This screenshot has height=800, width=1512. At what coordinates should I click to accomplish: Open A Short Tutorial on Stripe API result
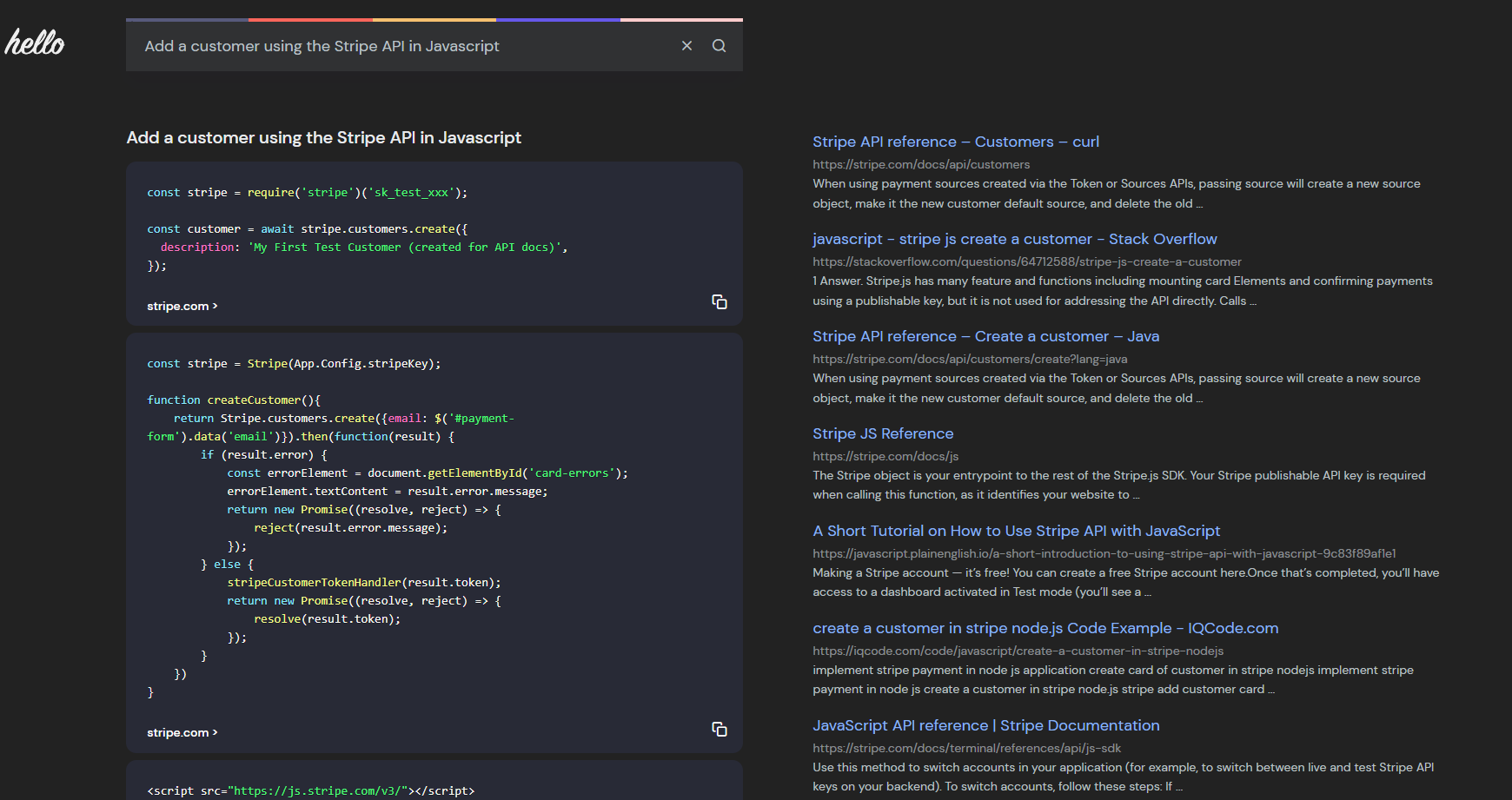pyautogui.click(x=1017, y=531)
